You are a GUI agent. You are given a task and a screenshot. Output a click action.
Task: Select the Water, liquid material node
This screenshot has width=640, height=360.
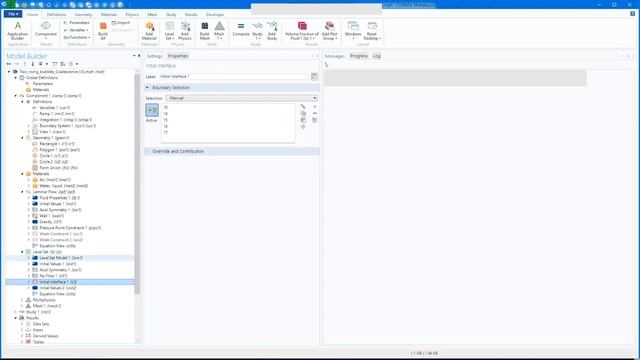click(x=60, y=186)
